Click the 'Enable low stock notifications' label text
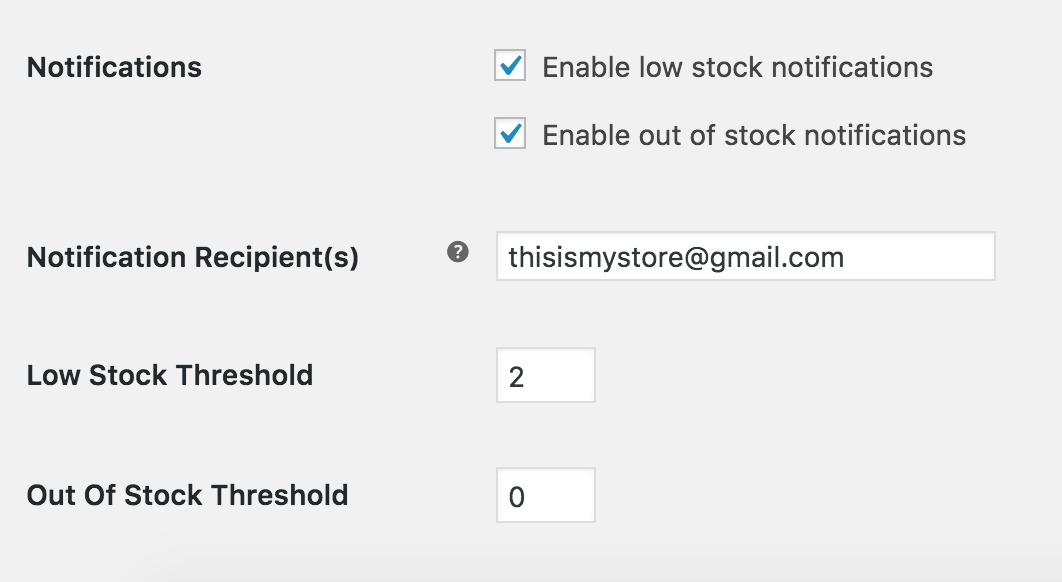Image resolution: width=1062 pixels, height=582 pixels. pos(738,67)
